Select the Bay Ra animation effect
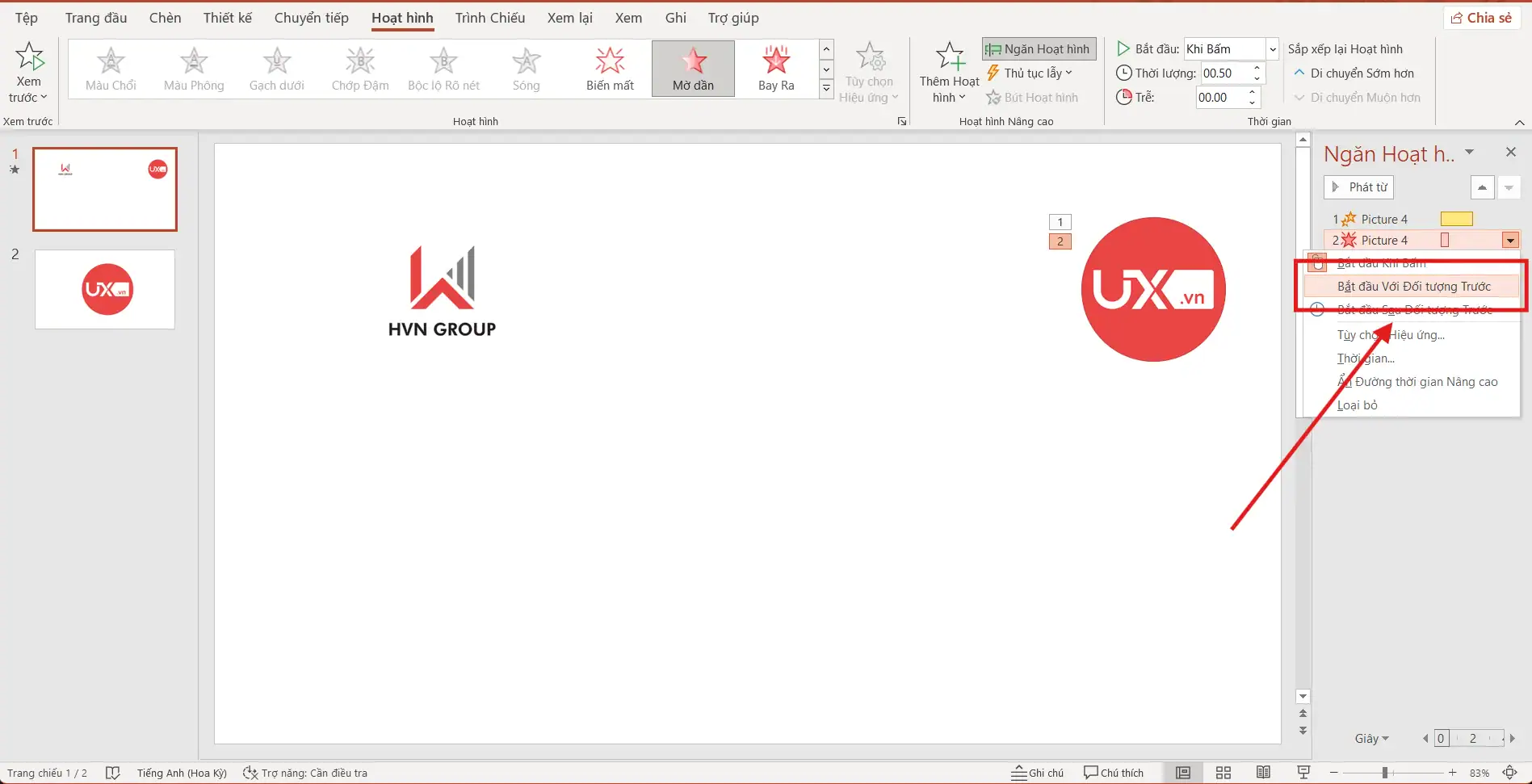1532x784 pixels. coord(775,69)
